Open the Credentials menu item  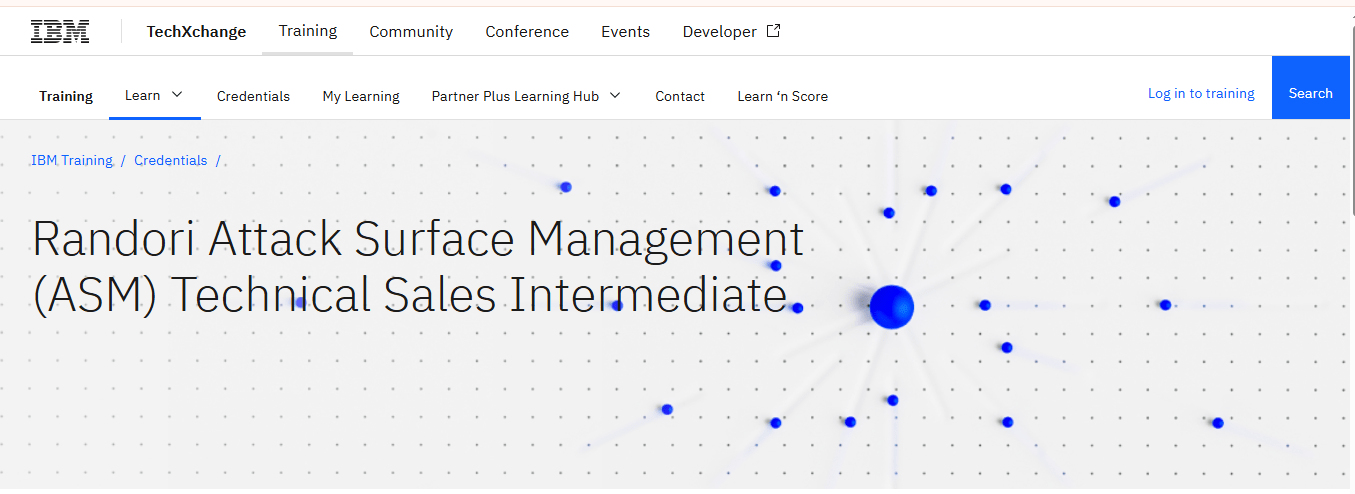click(x=253, y=96)
